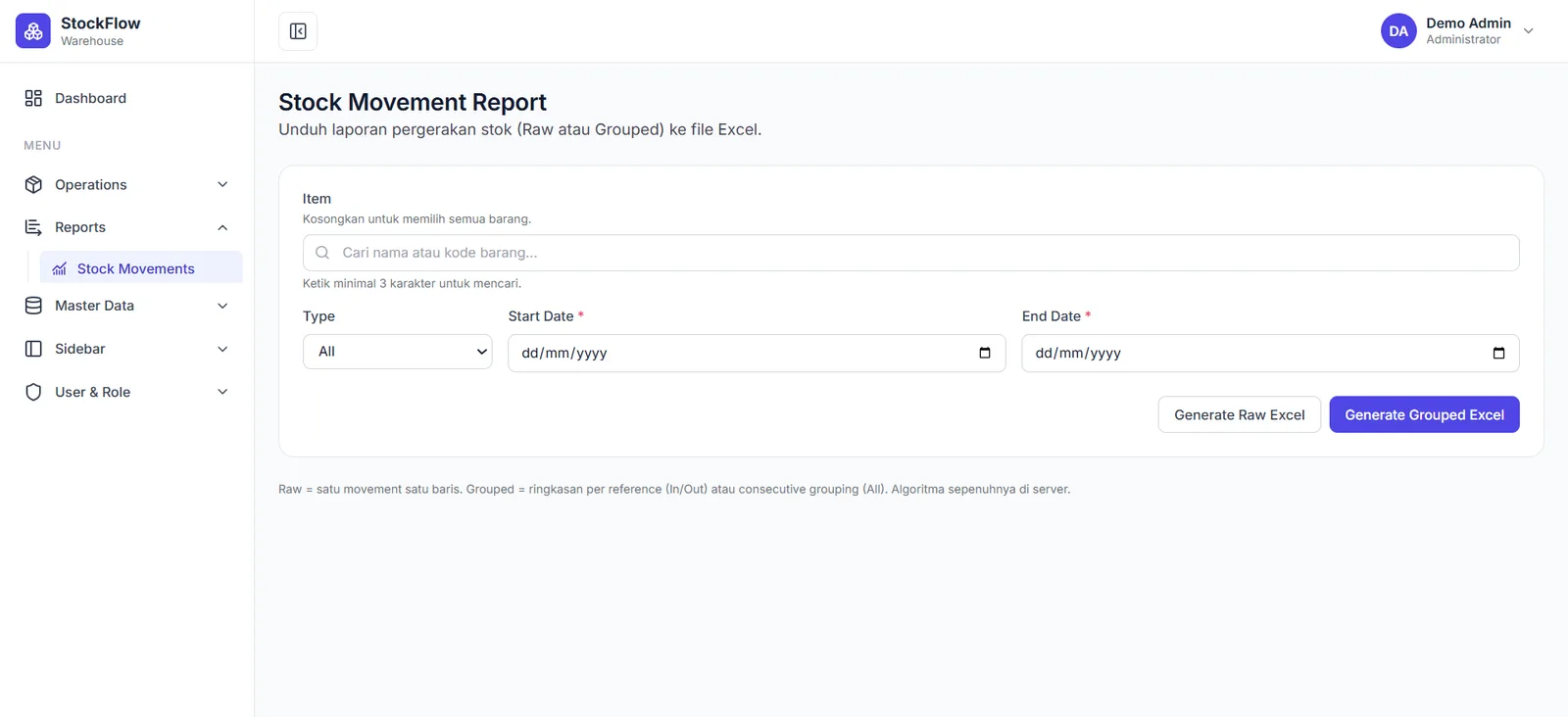The image size is (1568, 717).
Task: Toggle the sidebar collapse icon
Action: [x=298, y=31]
